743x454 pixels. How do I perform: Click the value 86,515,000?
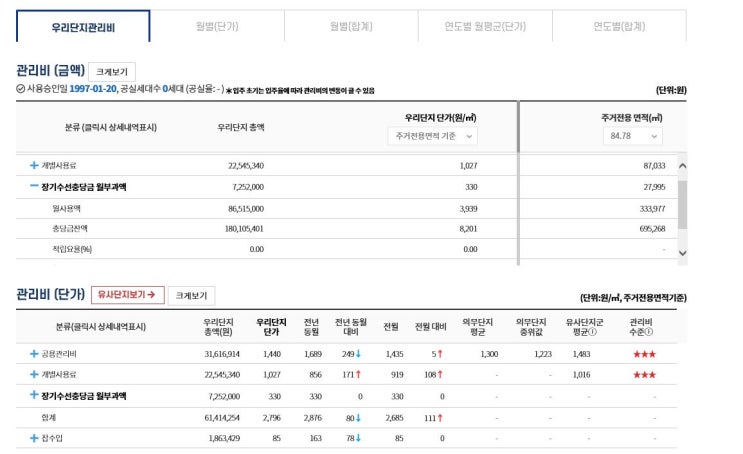[246, 209]
